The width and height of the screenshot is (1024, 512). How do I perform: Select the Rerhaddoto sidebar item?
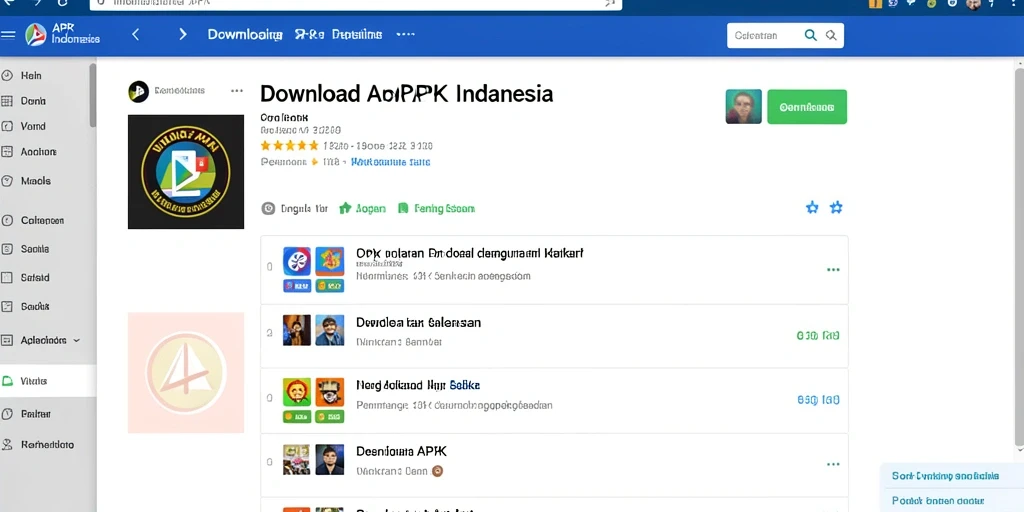pyautogui.click(x=47, y=445)
